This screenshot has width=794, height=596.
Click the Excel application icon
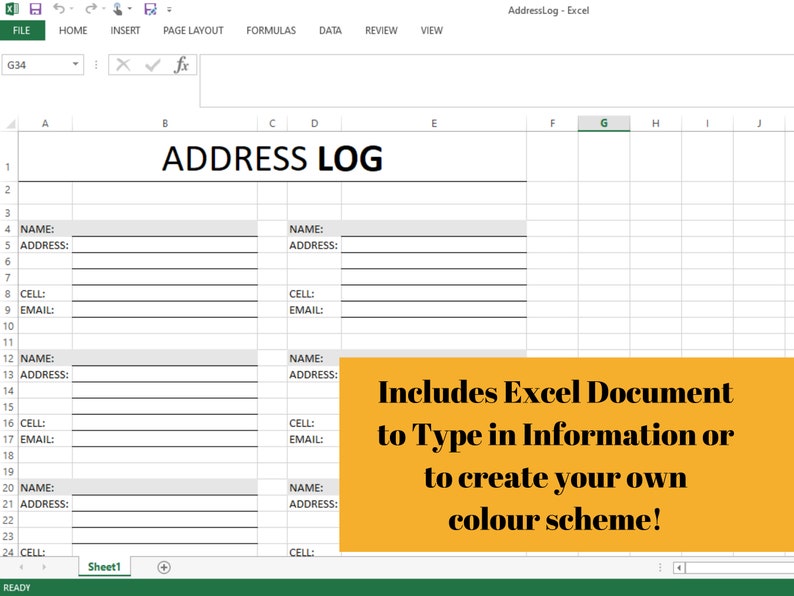coord(12,9)
